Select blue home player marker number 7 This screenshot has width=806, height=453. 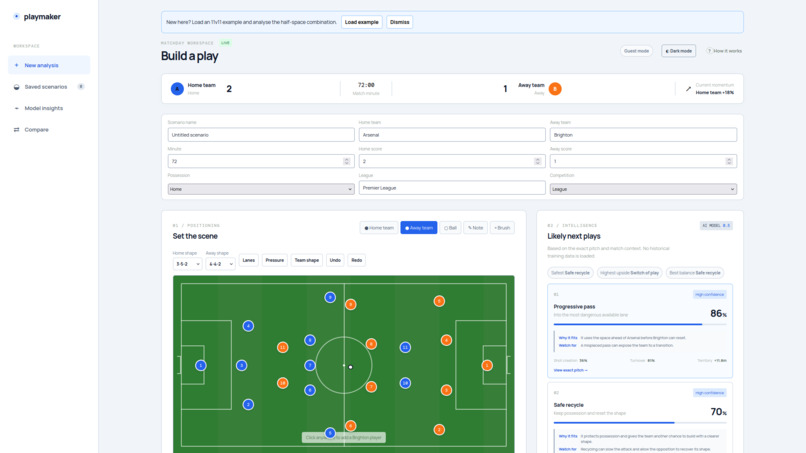(x=309, y=366)
